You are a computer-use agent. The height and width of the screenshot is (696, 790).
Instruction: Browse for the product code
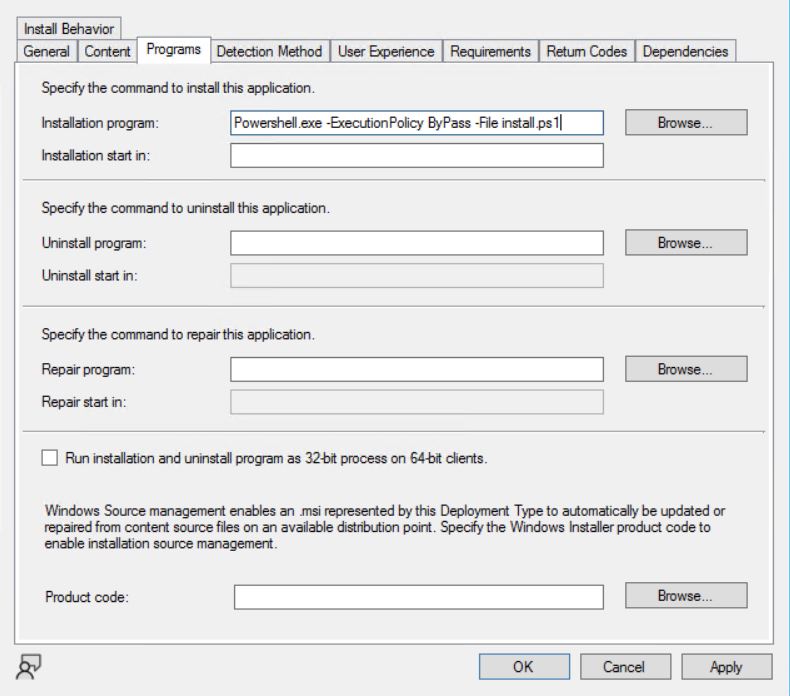click(x=685, y=596)
